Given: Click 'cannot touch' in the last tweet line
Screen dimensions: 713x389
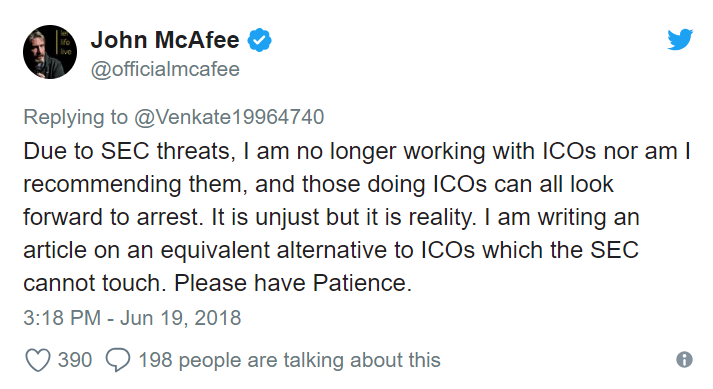Looking at the screenshot, I should [92, 283].
